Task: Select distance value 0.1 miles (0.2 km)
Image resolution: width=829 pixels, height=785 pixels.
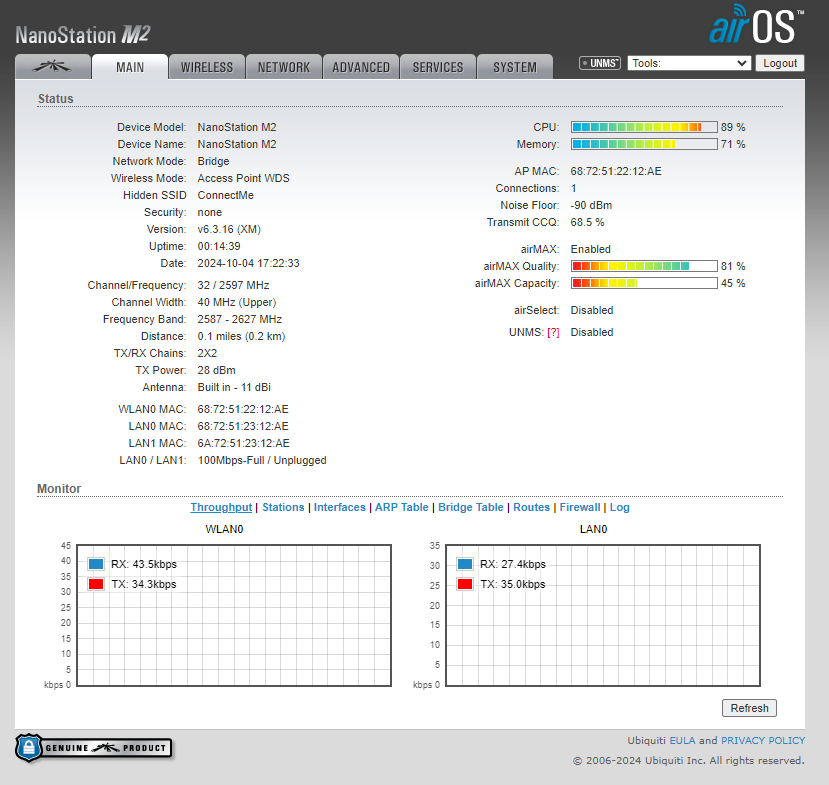Action: click(241, 336)
